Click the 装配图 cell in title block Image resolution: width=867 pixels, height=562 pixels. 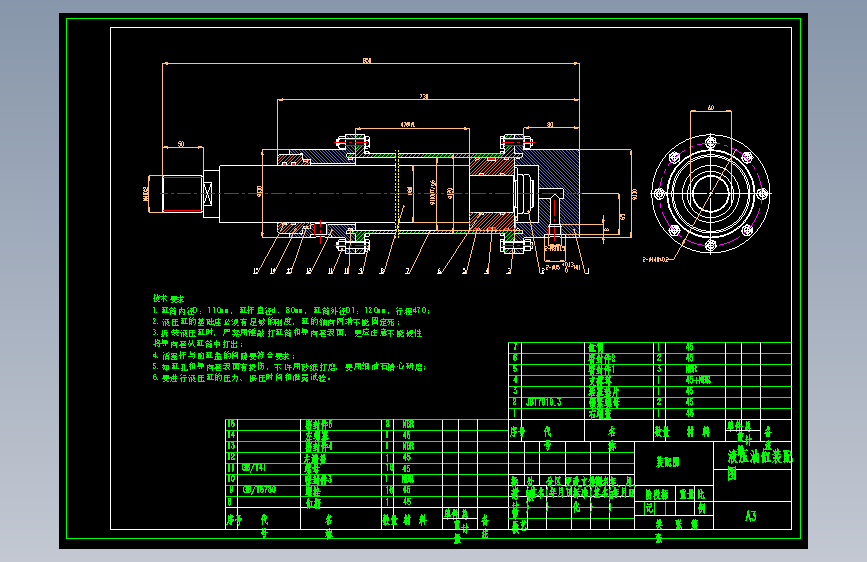667,462
